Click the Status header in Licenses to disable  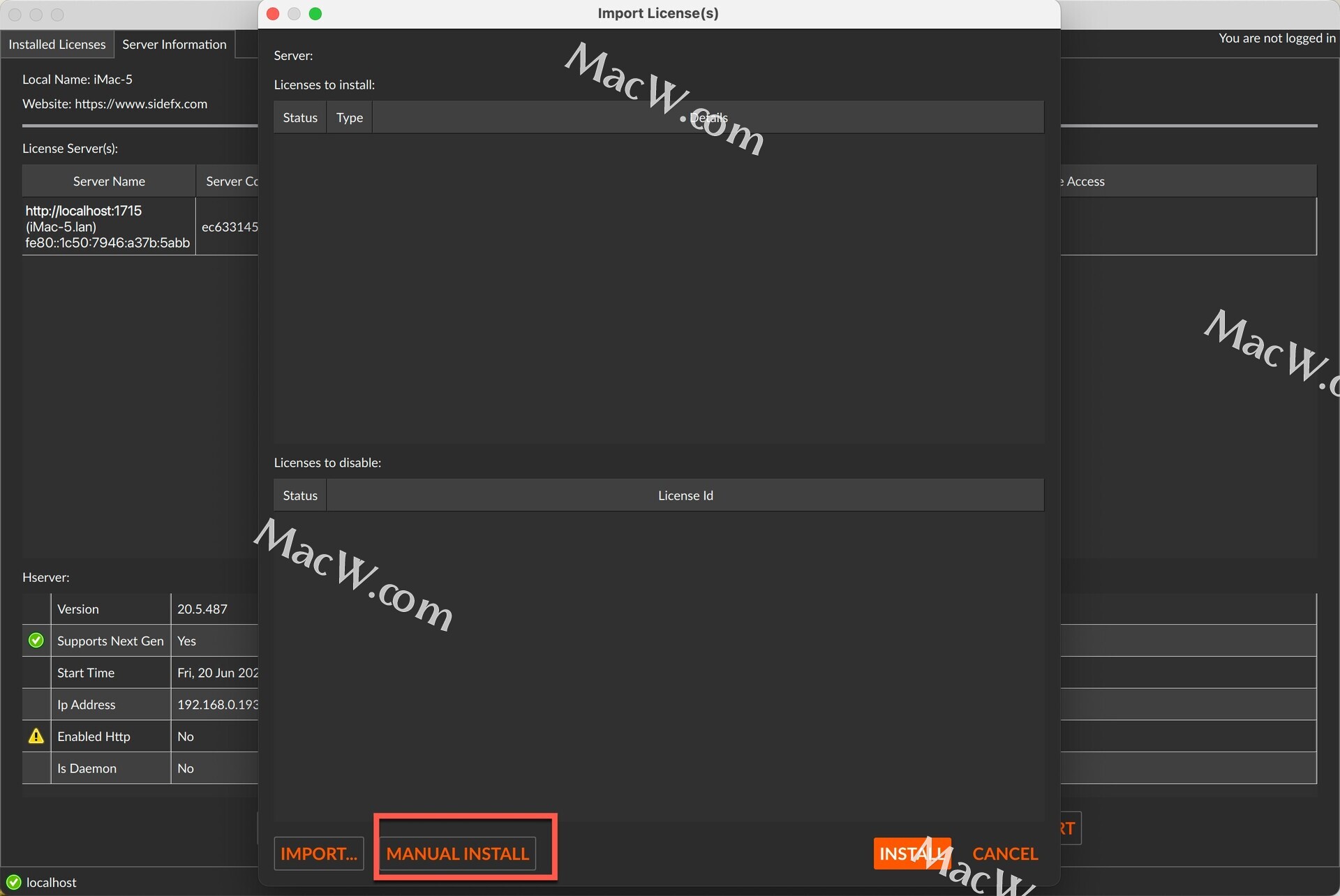(300, 495)
